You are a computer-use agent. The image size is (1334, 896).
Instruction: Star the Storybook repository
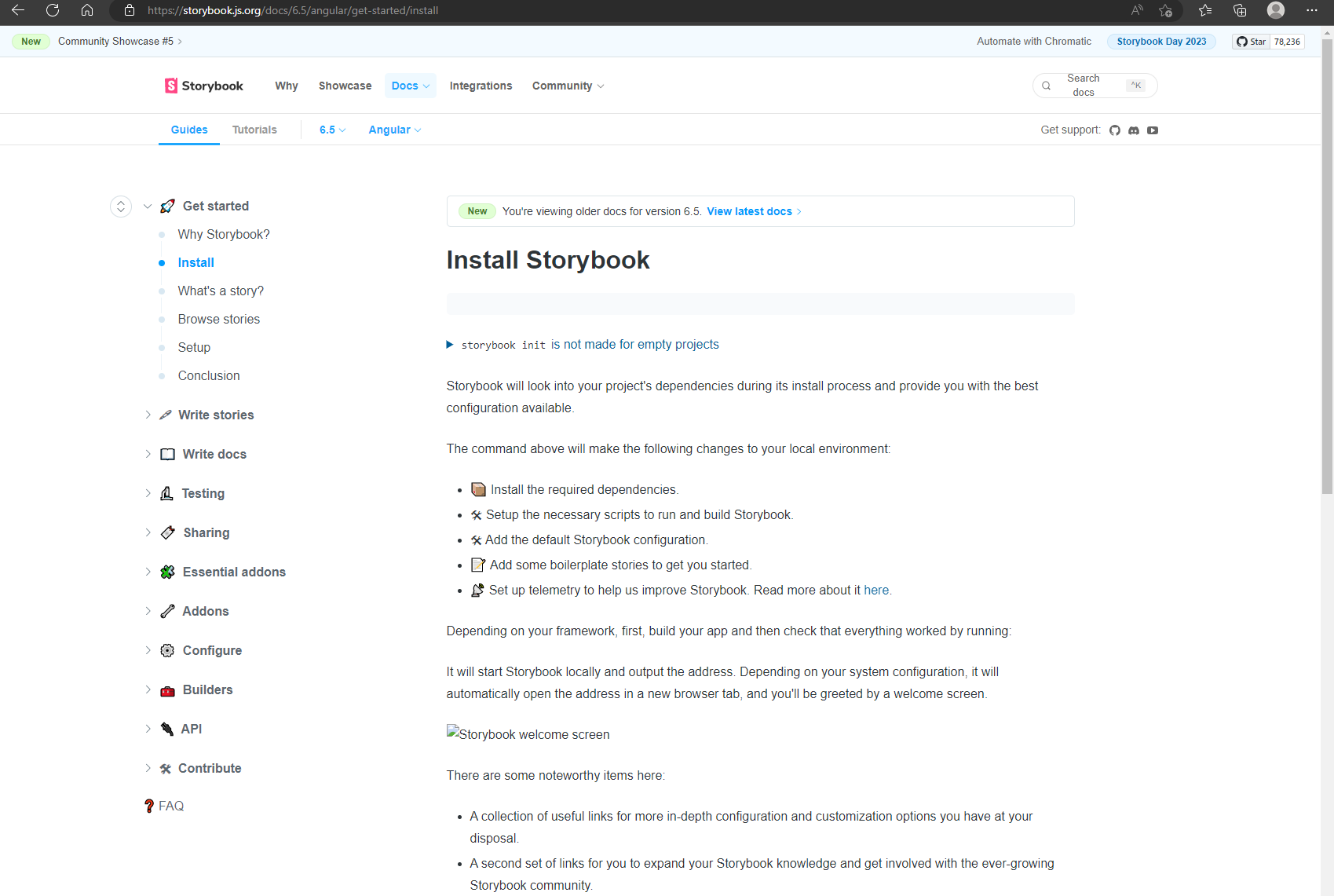(1250, 41)
